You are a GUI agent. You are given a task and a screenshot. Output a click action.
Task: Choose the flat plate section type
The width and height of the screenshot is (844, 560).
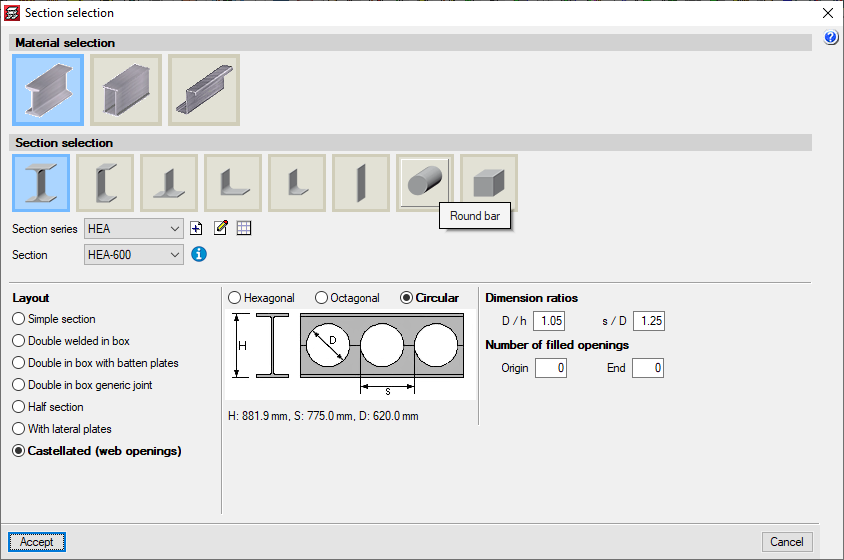click(x=361, y=183)
